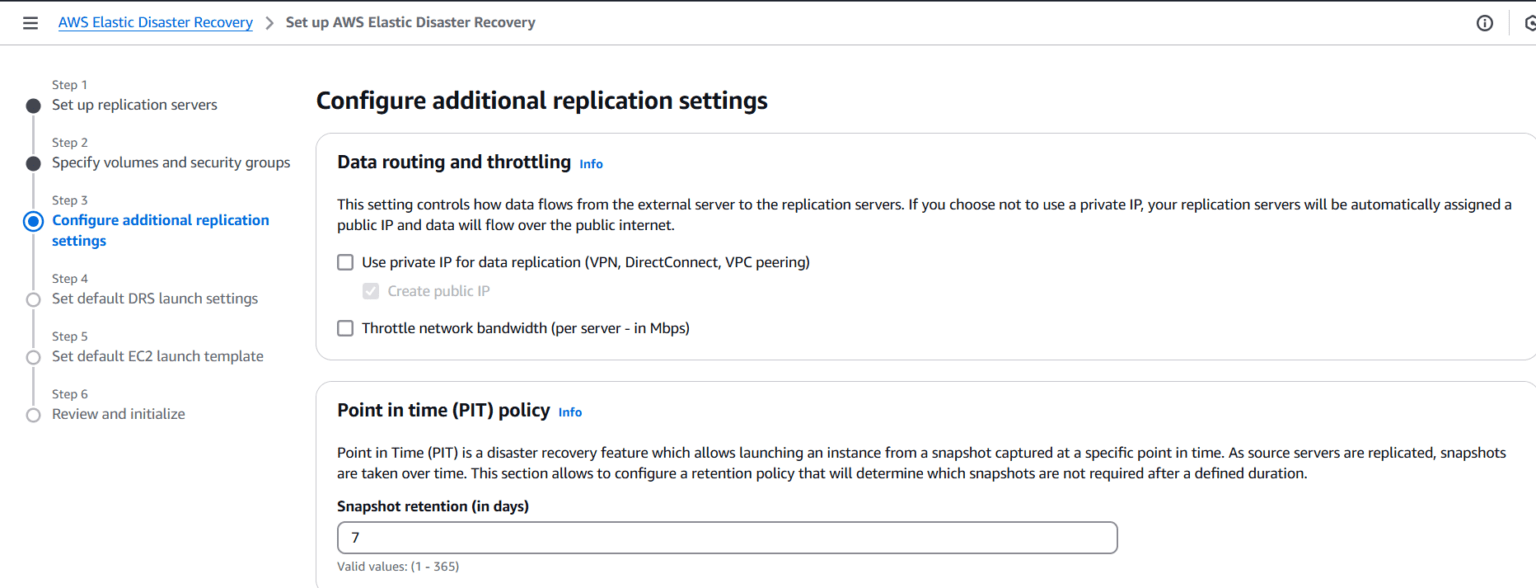
Task: Click the Step 6 Review and initialize circle
Action: tap(33, 414)
